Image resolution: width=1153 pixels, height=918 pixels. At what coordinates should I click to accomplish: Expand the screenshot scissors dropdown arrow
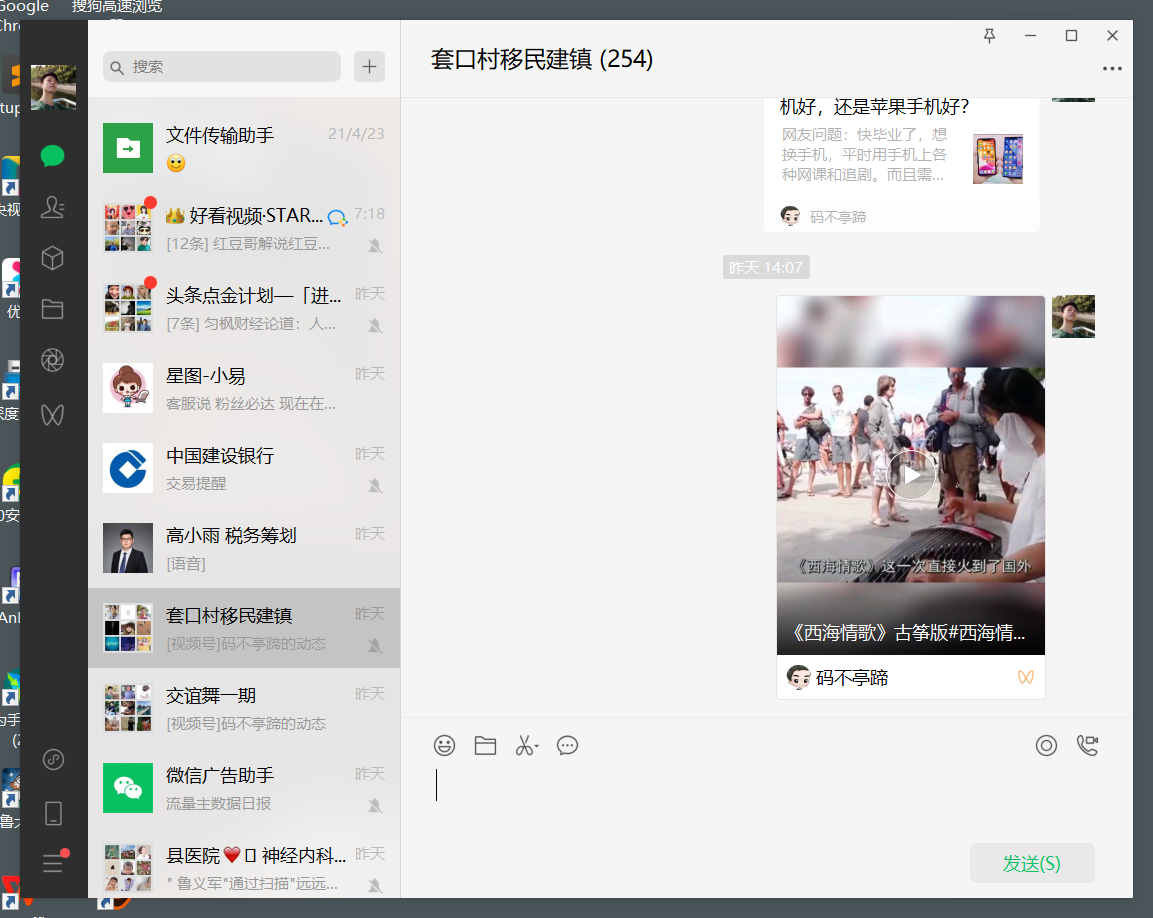[537, 747]
